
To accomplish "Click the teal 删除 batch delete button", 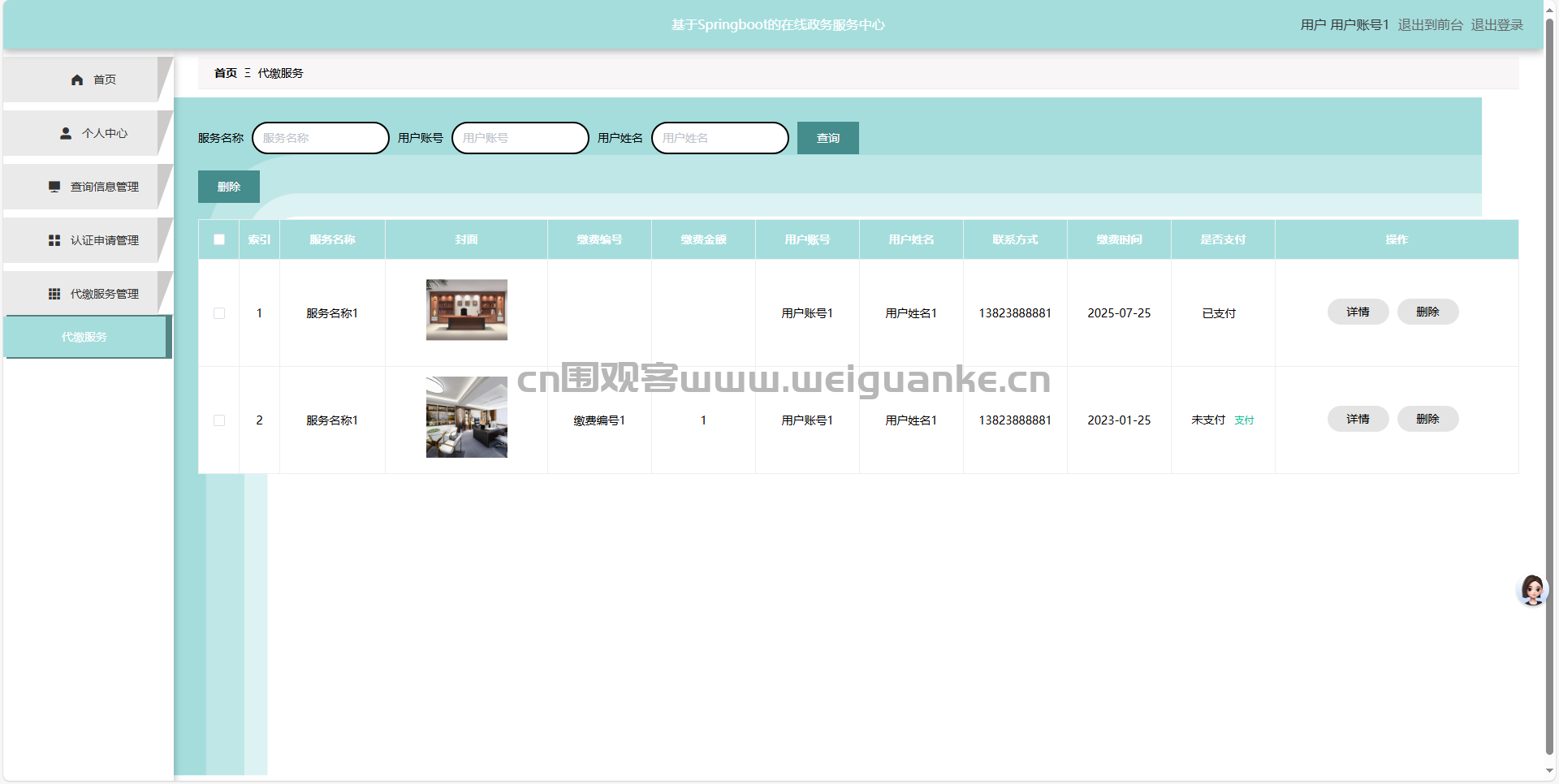I will (228, 187).
